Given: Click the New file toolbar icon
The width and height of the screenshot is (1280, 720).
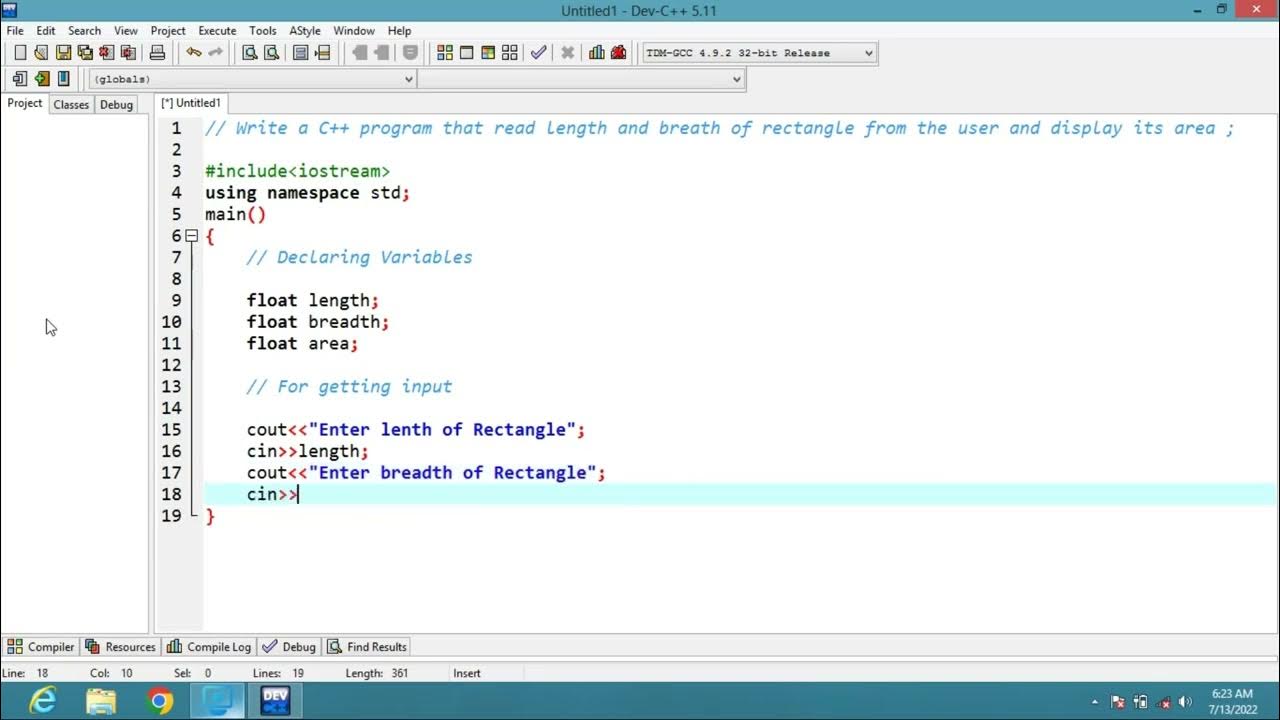Looking at the screenshot, I should tap(19, 53).
